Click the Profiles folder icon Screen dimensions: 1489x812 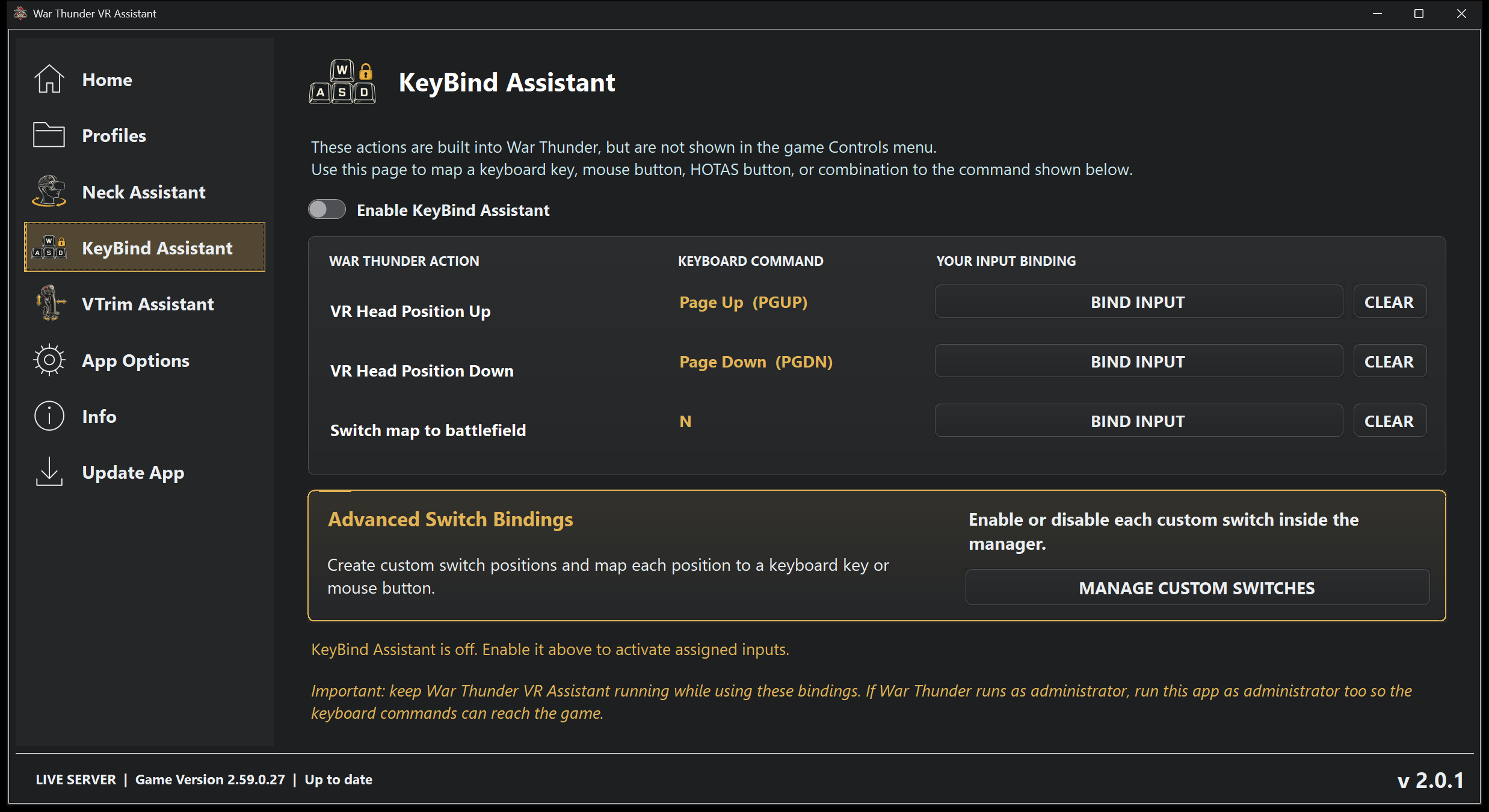(49, 135)
